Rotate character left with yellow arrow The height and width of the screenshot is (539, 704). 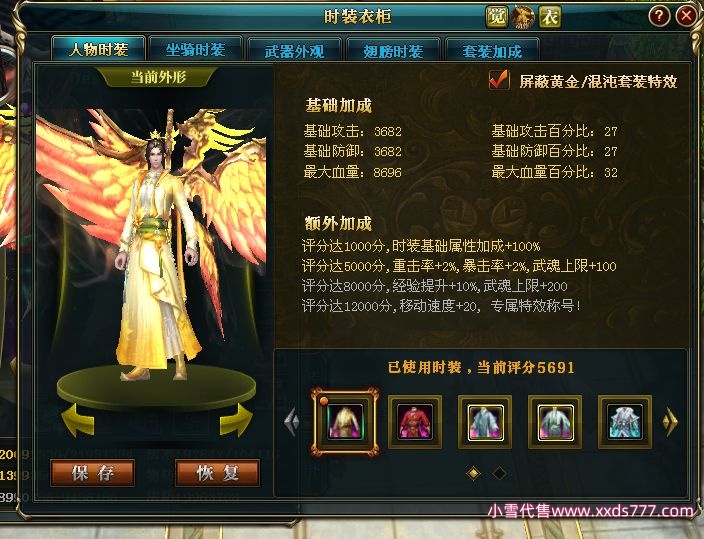78,420
